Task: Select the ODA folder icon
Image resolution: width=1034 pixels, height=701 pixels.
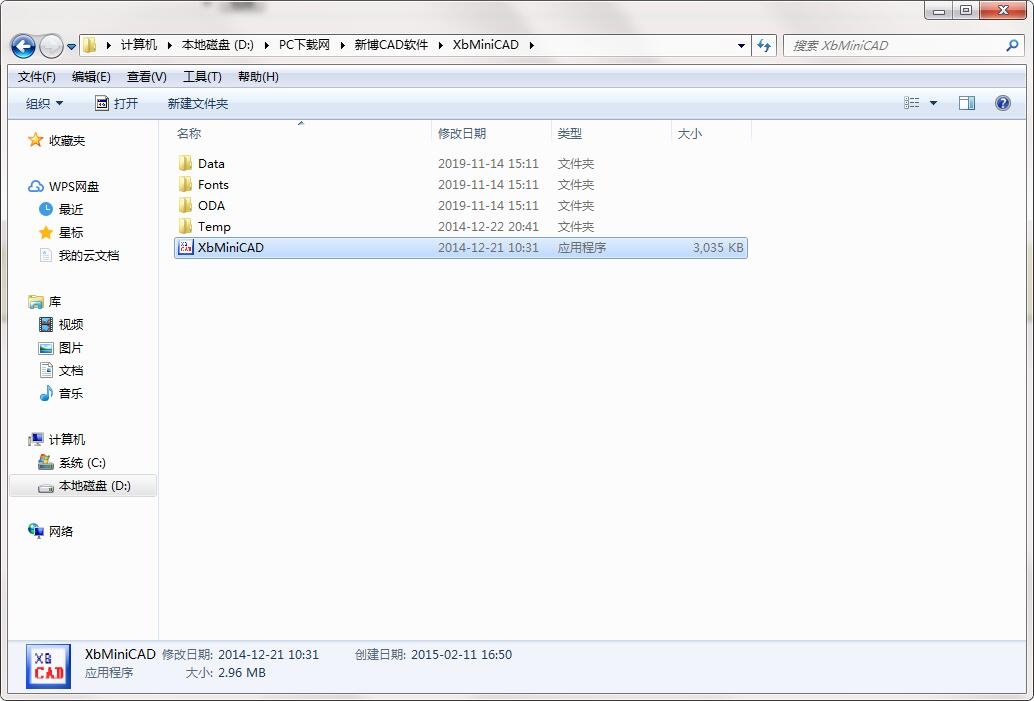Action: click(185, 205)
